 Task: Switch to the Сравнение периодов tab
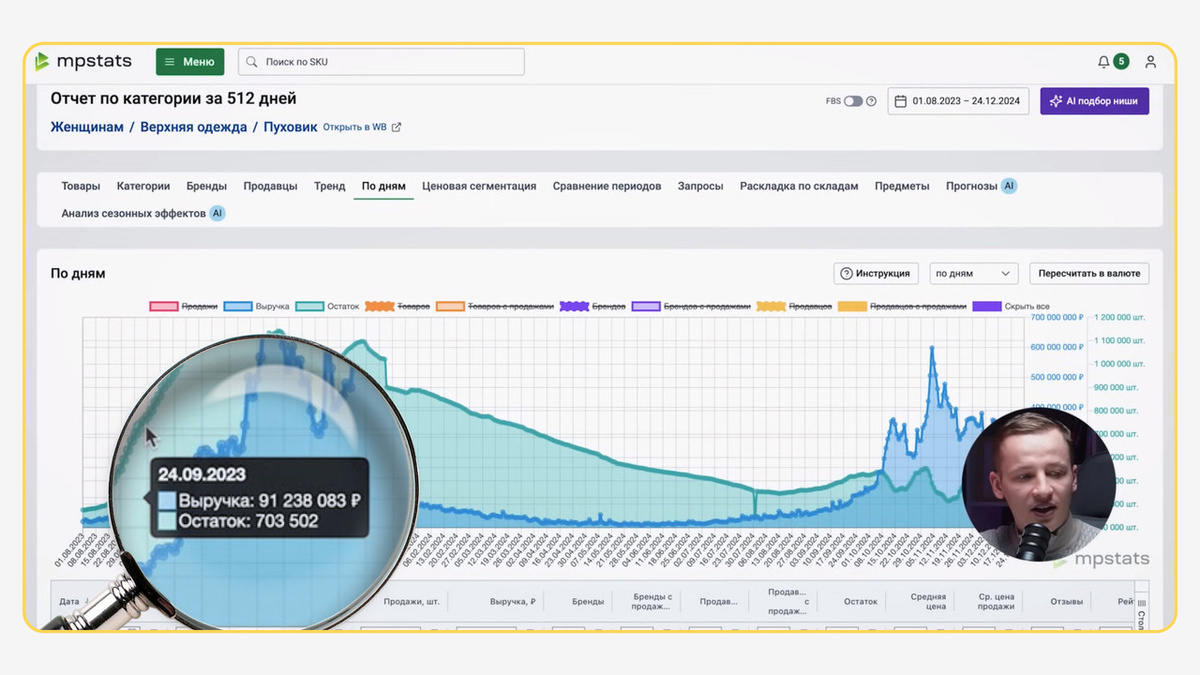click(x=607, y=186)
